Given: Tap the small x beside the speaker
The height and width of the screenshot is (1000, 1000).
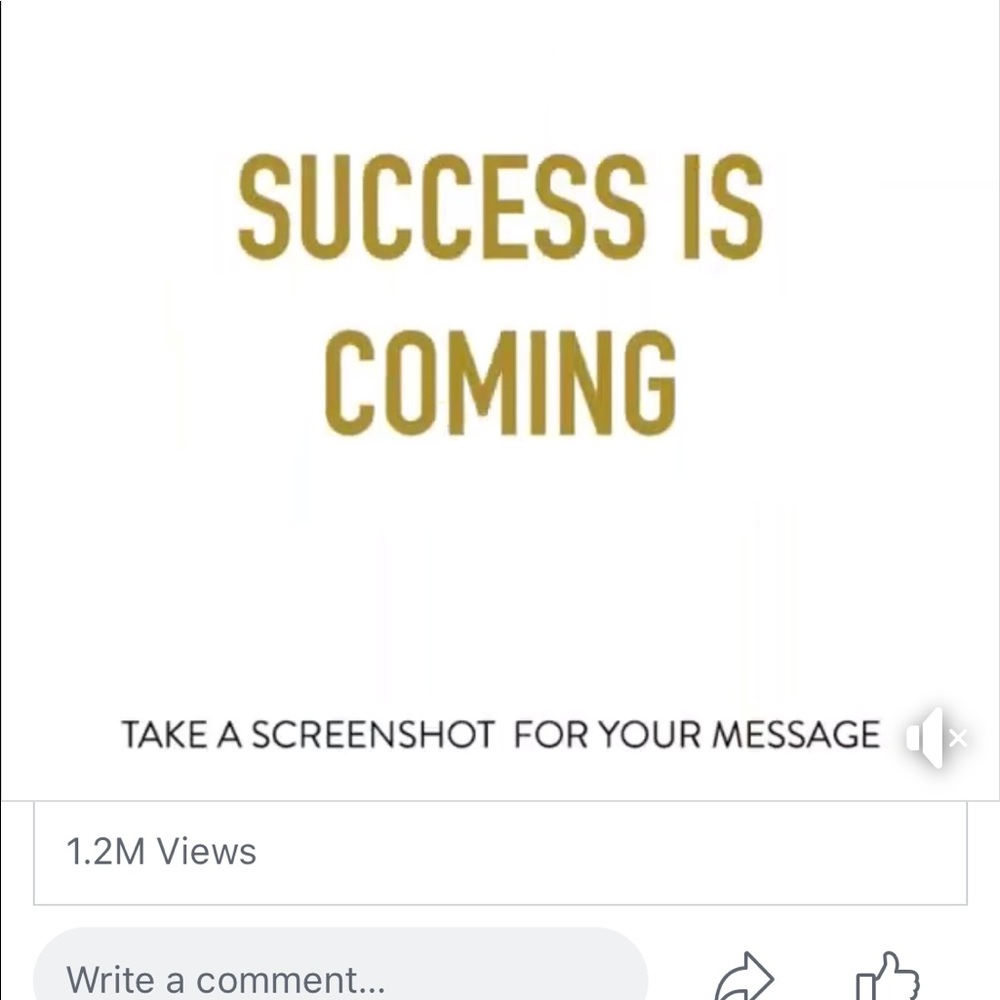Looking at the screenshot, I should click(957, 739).
